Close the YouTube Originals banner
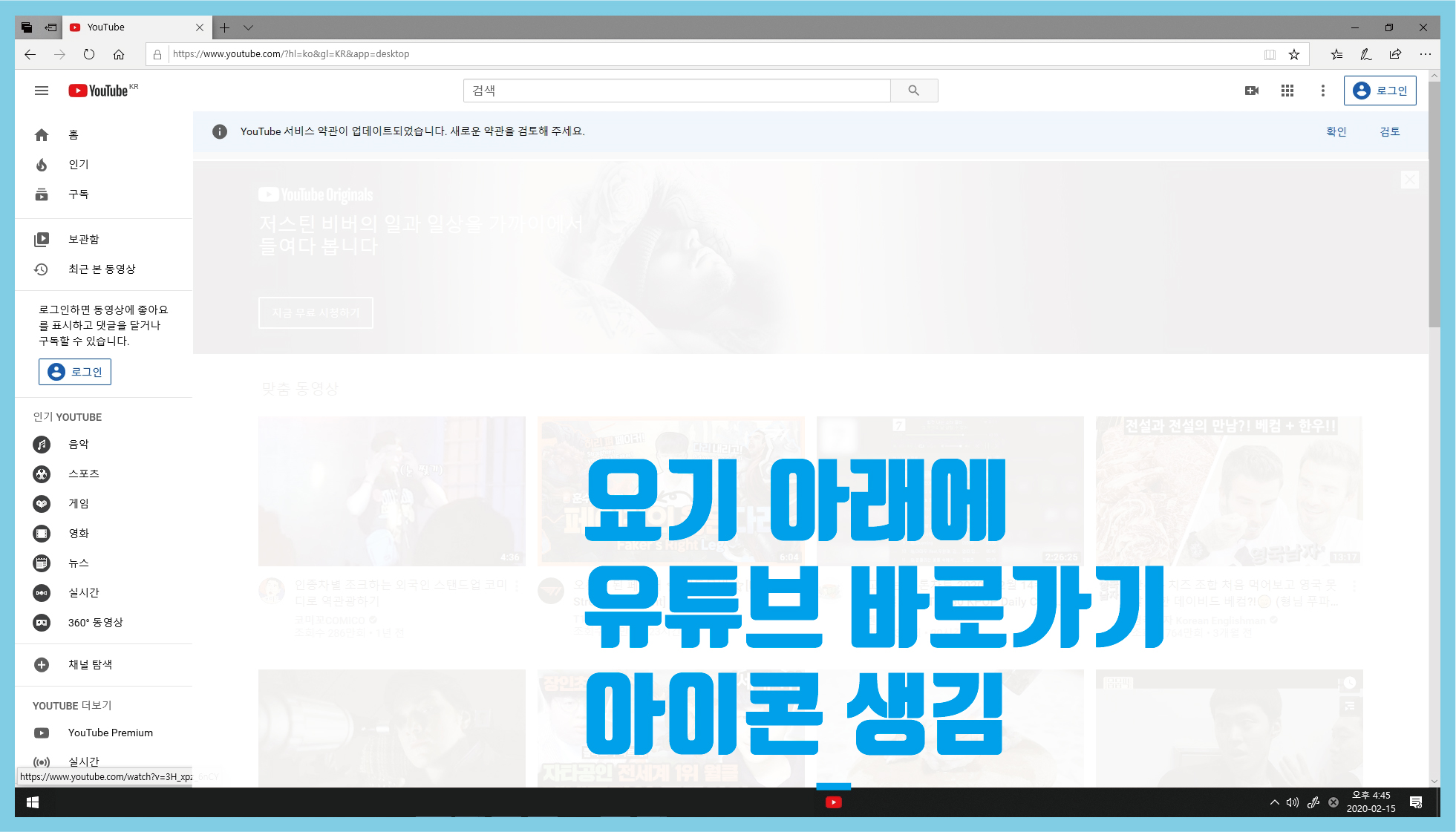1456x832 pixels. point(1409,180)
